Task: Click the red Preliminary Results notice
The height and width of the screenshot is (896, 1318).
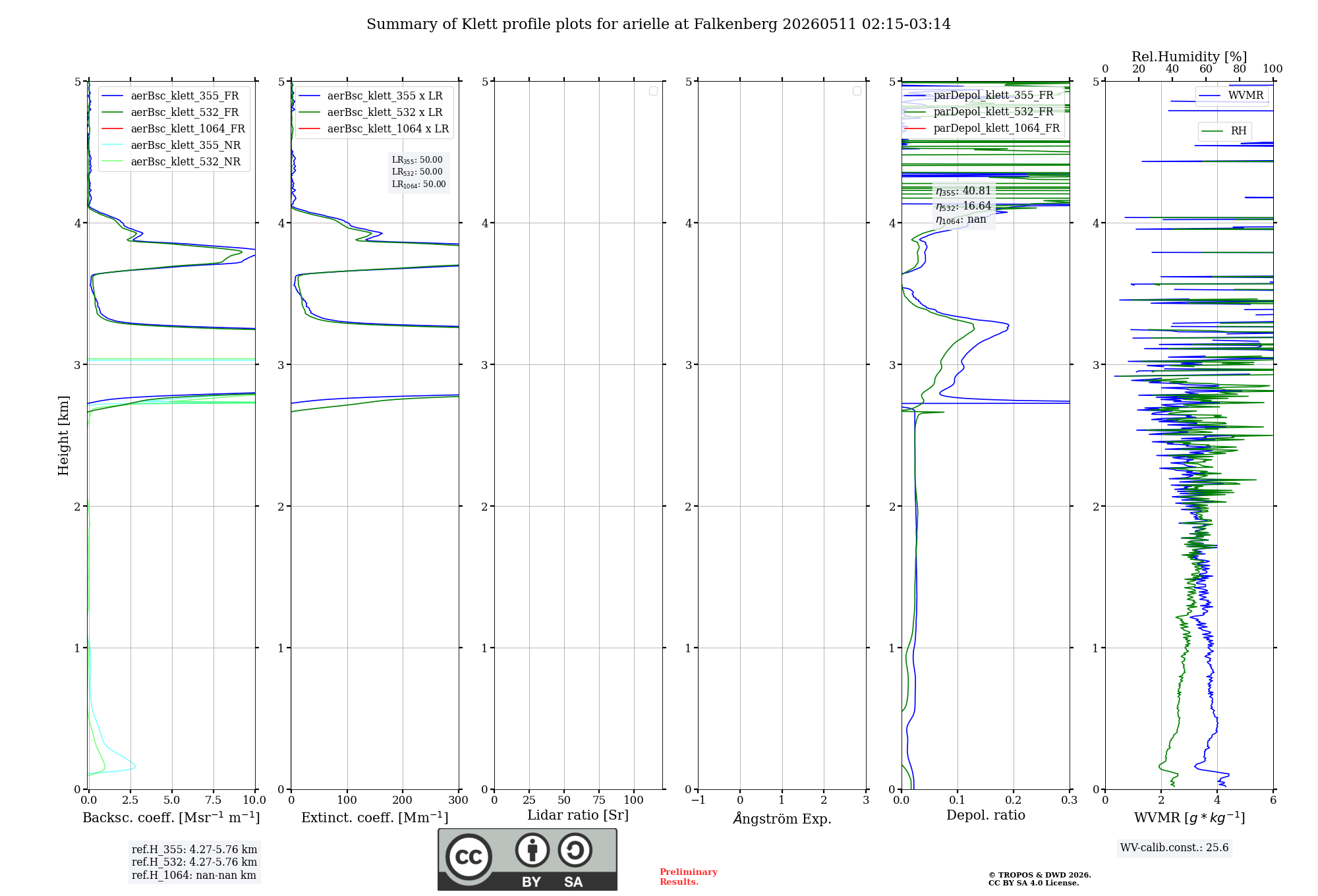Action: point(689,877)
